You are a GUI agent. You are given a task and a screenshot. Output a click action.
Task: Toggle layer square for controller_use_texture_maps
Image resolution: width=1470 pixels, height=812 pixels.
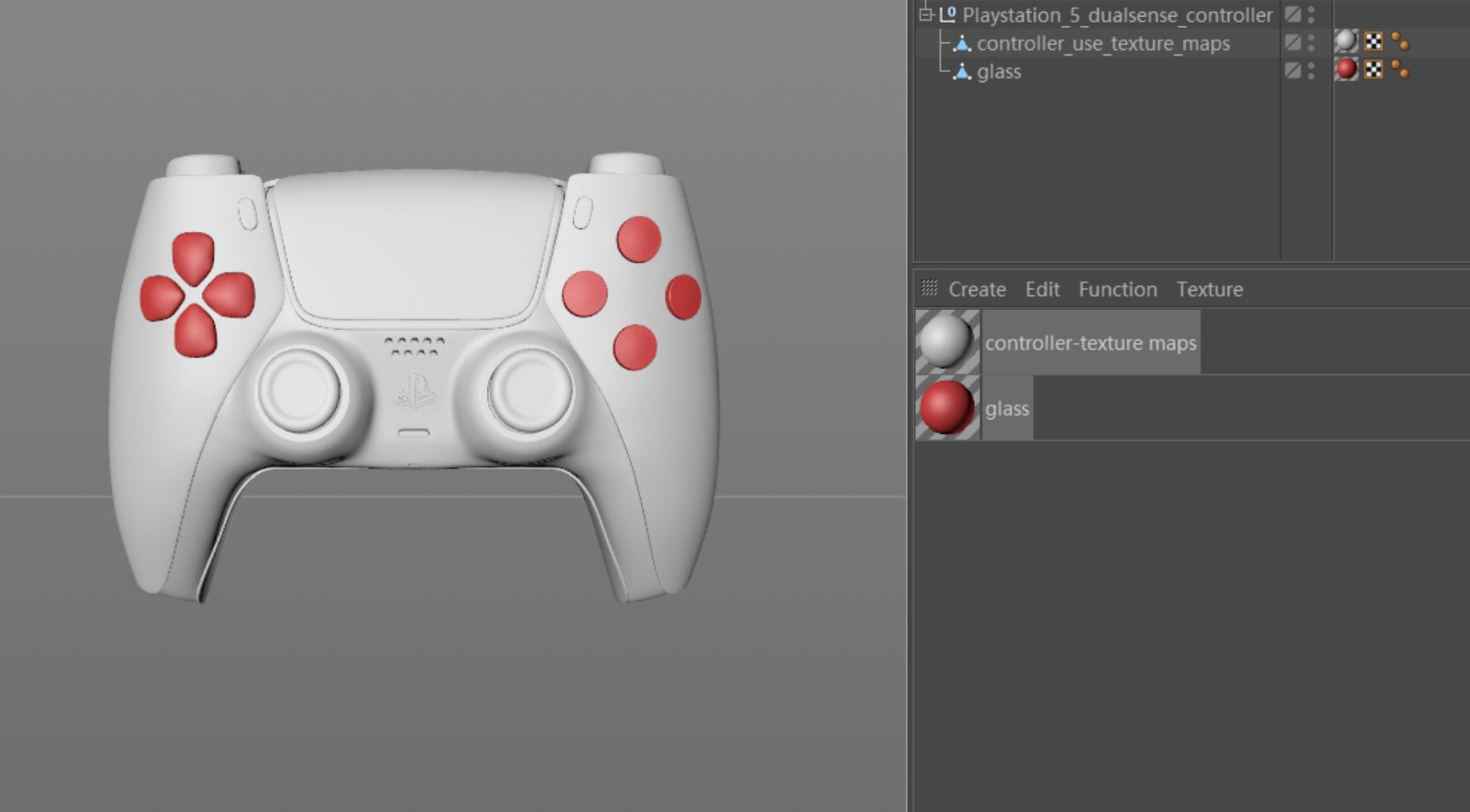coord(1293,42)
